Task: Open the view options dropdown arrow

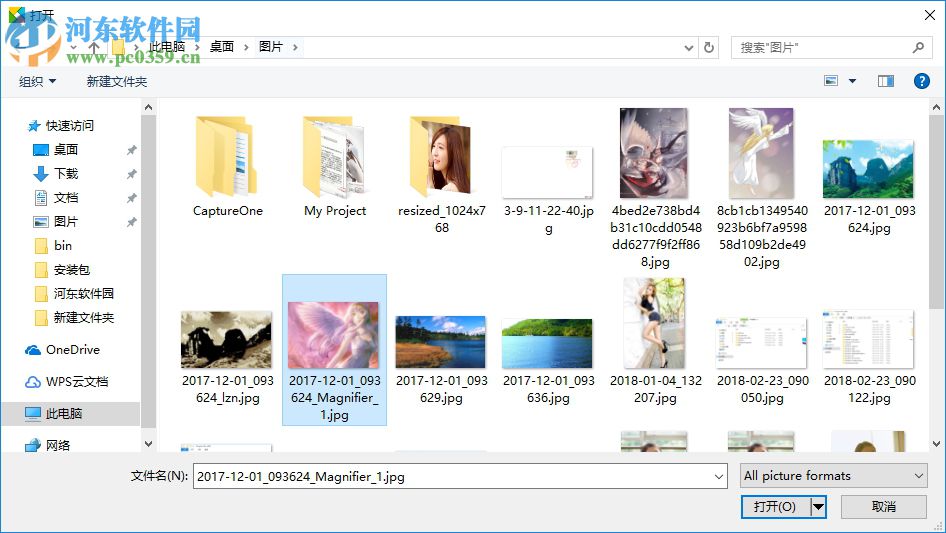Action: pos(852,81)
